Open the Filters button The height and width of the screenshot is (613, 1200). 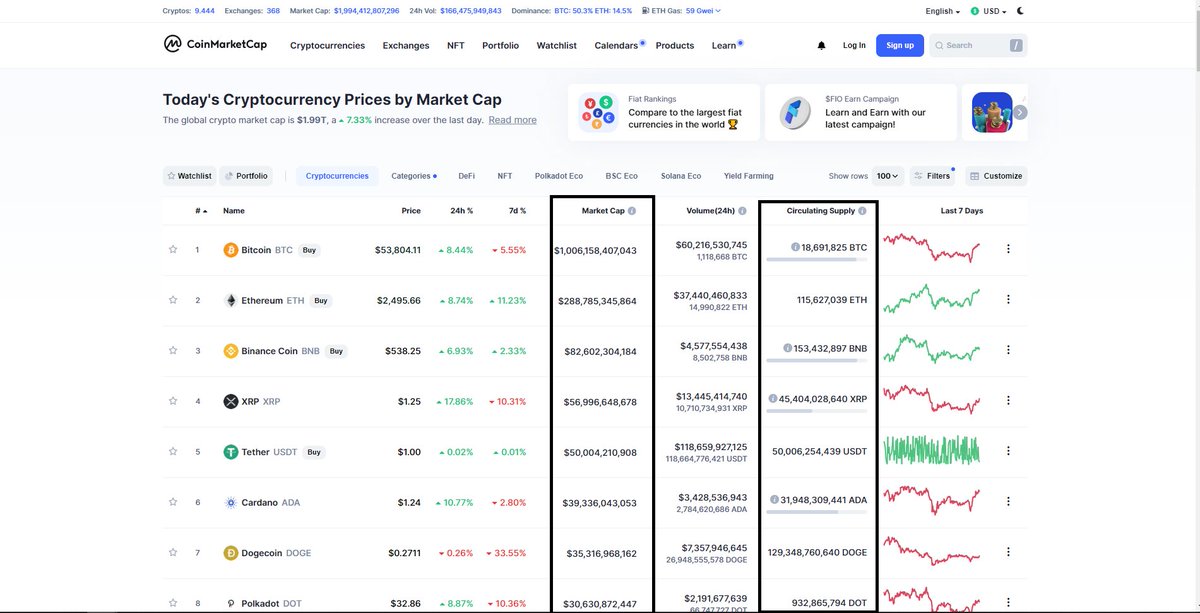point(932,176)
